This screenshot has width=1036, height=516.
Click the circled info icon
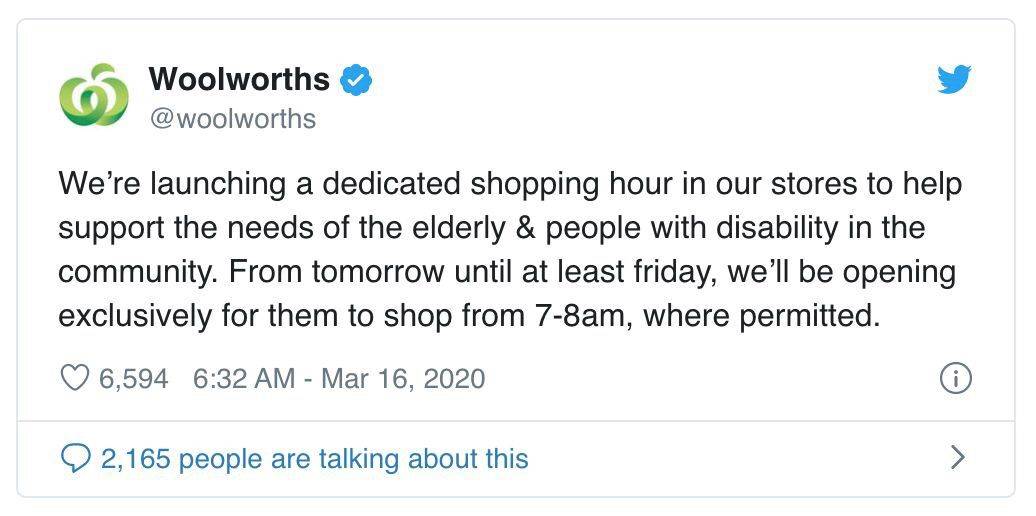pyautogui.click(x=955, y=379)
